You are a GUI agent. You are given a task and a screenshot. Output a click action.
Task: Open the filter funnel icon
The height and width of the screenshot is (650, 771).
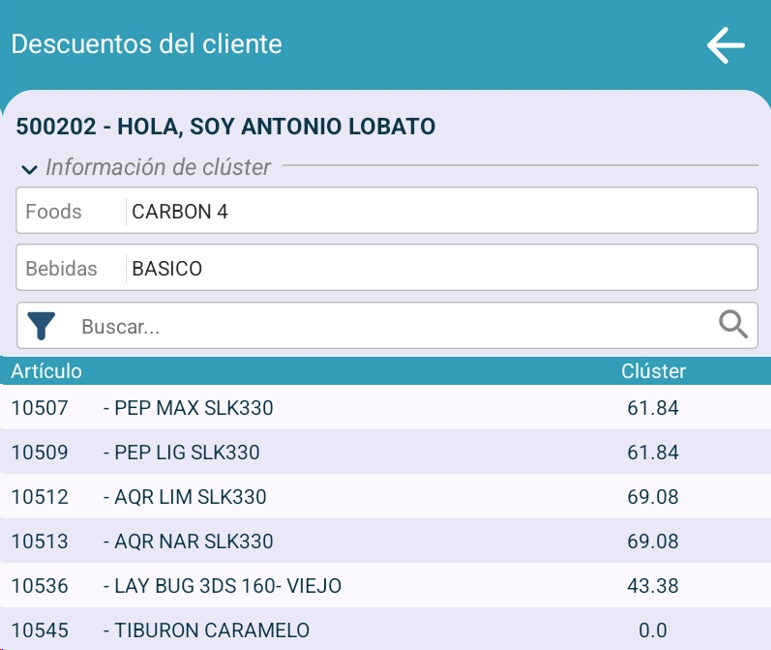(x=41, y=326)
